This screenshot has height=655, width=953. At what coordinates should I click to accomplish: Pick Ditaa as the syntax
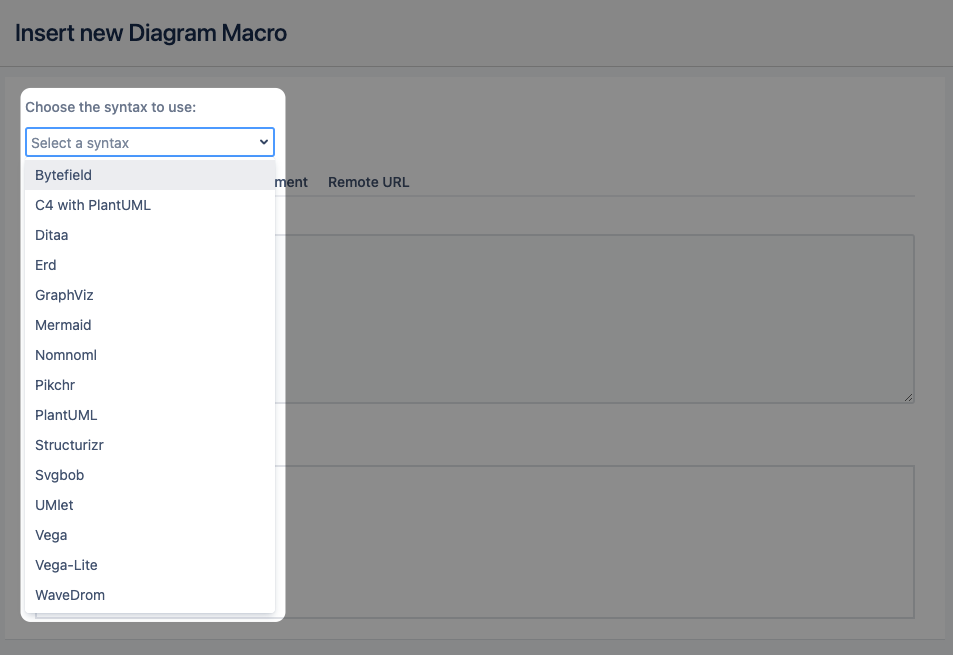pyautogui.click(x=150, y=235)
